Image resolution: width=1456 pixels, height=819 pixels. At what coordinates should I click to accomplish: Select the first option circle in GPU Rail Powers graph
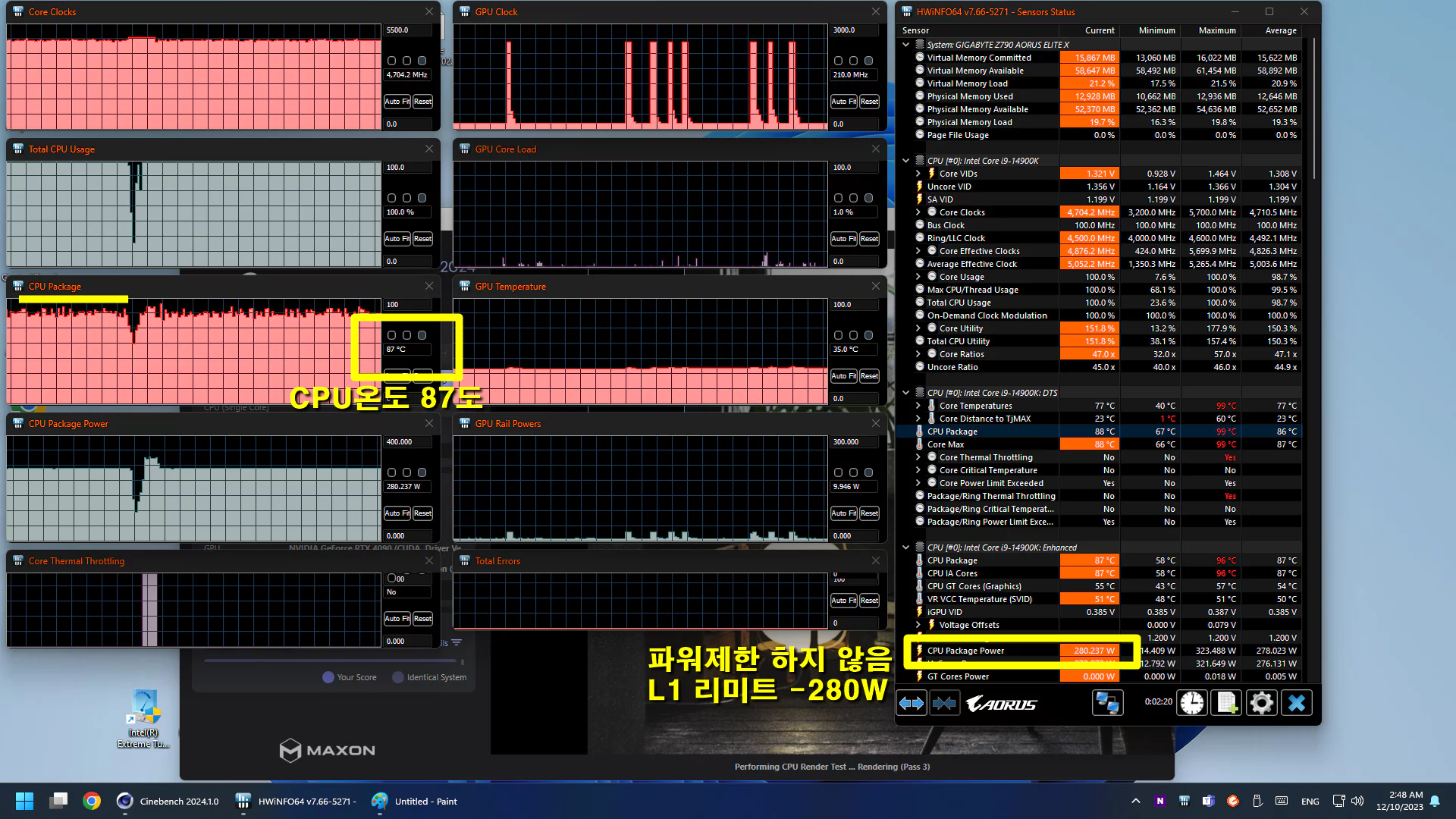click(838, 472)
